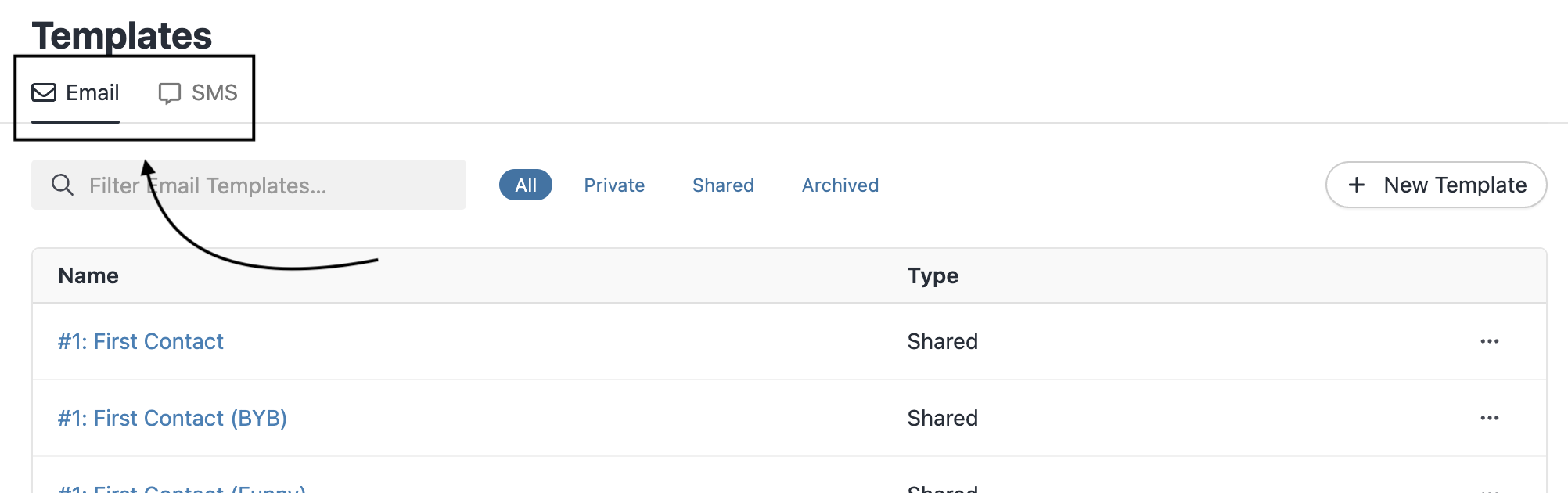
Task: Open the #1: First Contact template
Action: pyautogui.click(x=141, y=342)
